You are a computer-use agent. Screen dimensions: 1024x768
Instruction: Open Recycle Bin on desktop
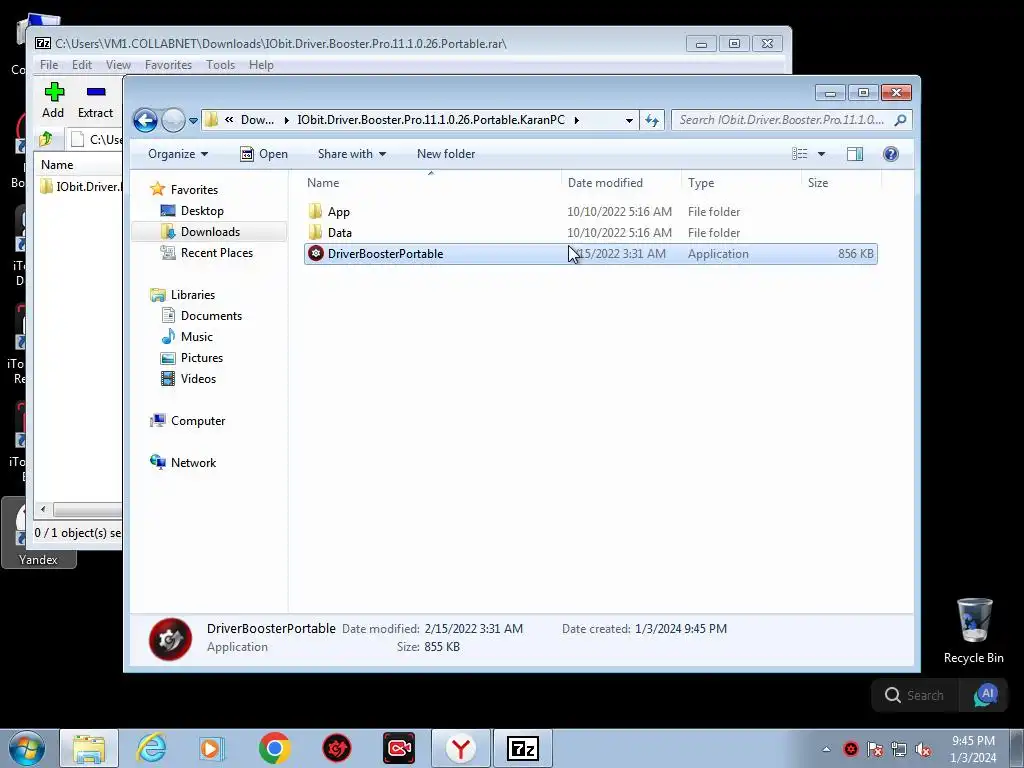[973, 631]
